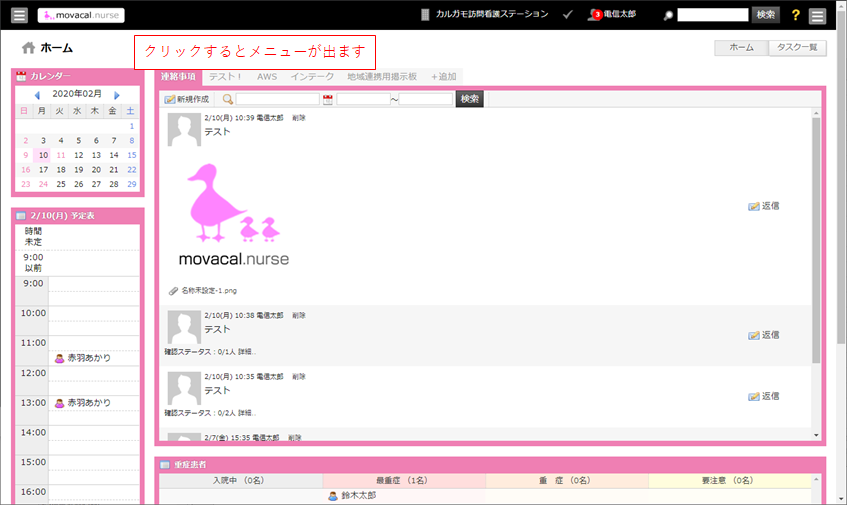Click the avatar of 10:39 post
This screenshot has height=505, width=847.
pyautogui.click(x=184, y=130)
